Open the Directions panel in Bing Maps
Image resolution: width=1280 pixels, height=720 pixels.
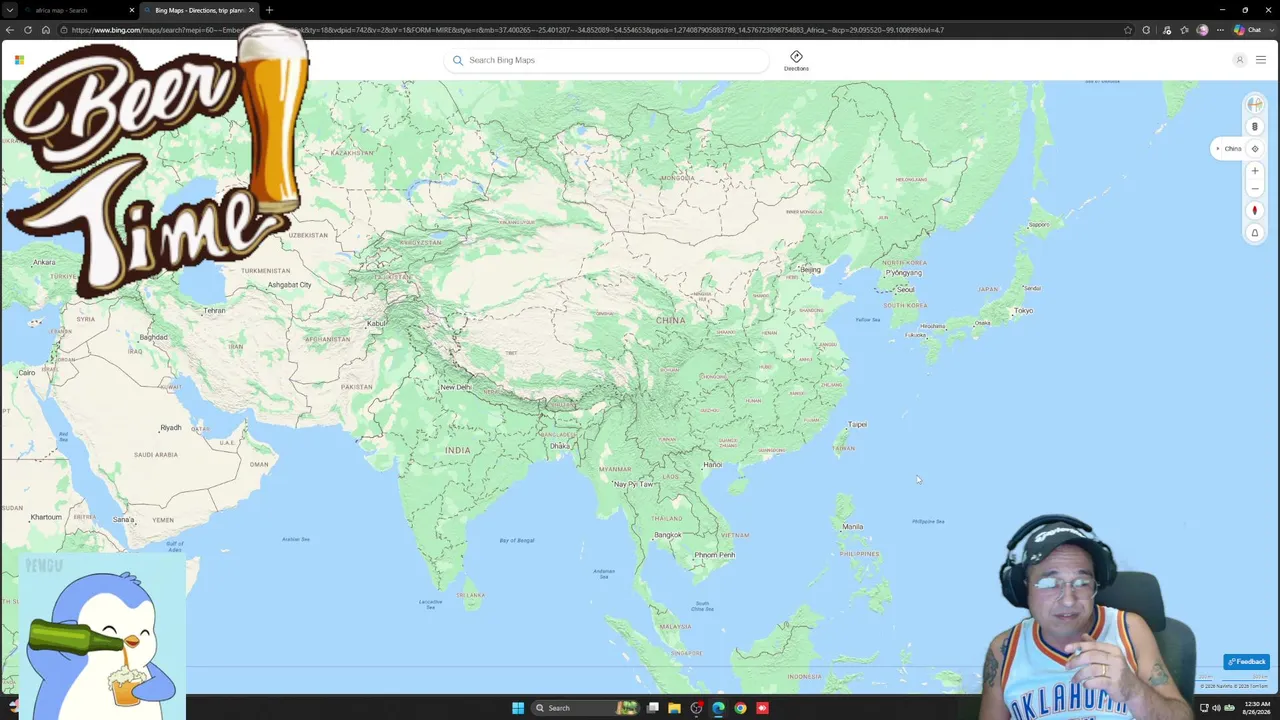(x=796, y=60)
